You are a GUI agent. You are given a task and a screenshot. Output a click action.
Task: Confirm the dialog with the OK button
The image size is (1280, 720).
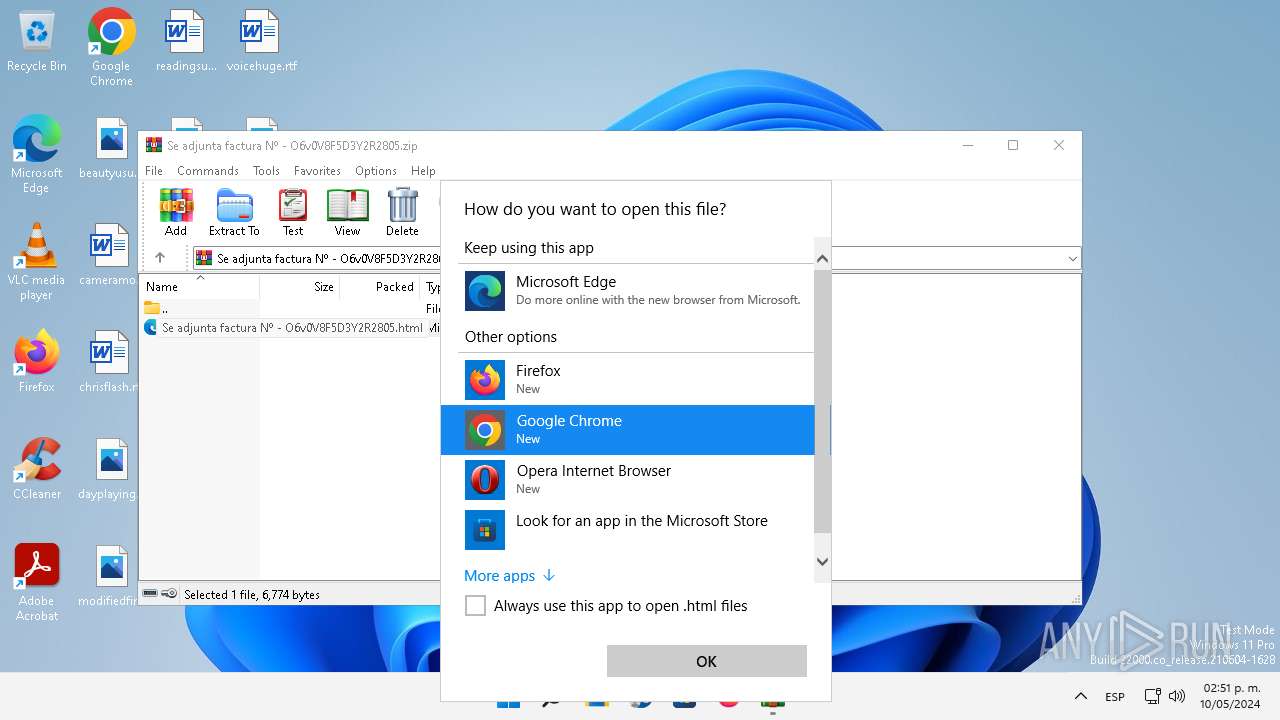pyautogui.click(x=707, y=661)
